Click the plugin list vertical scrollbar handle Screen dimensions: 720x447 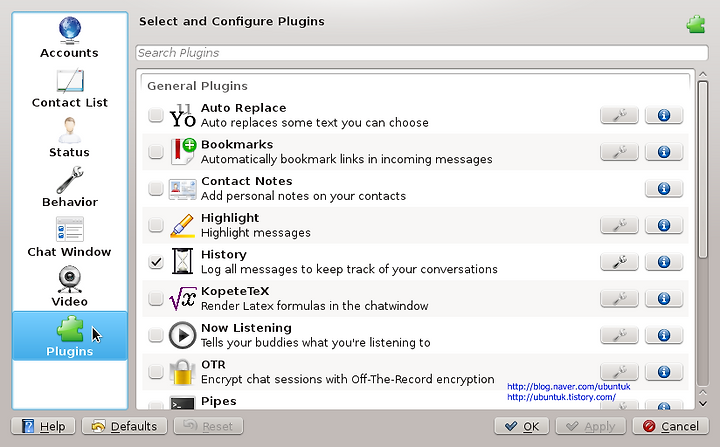[x=703, y=170]
